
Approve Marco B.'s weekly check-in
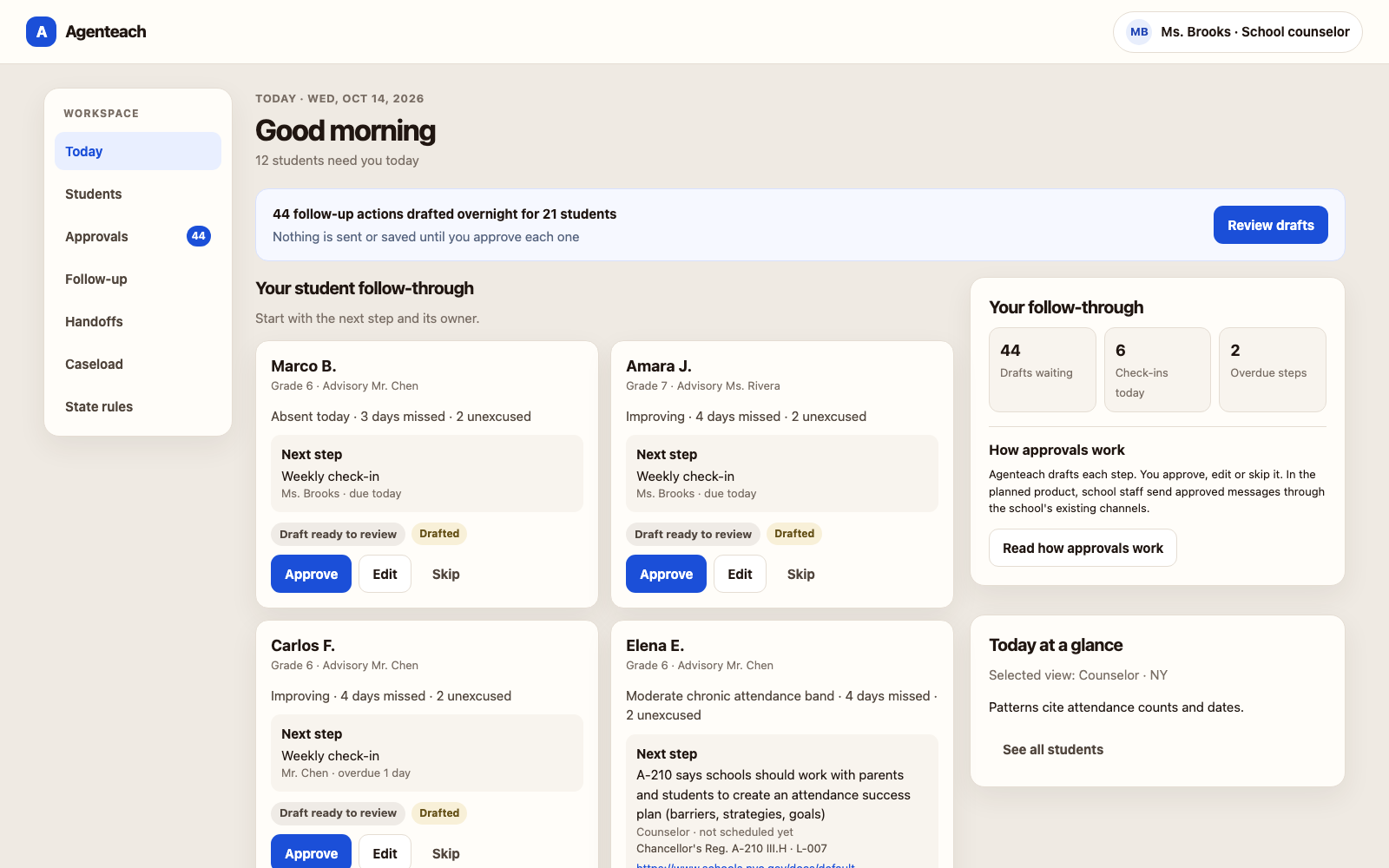[311, 574]
